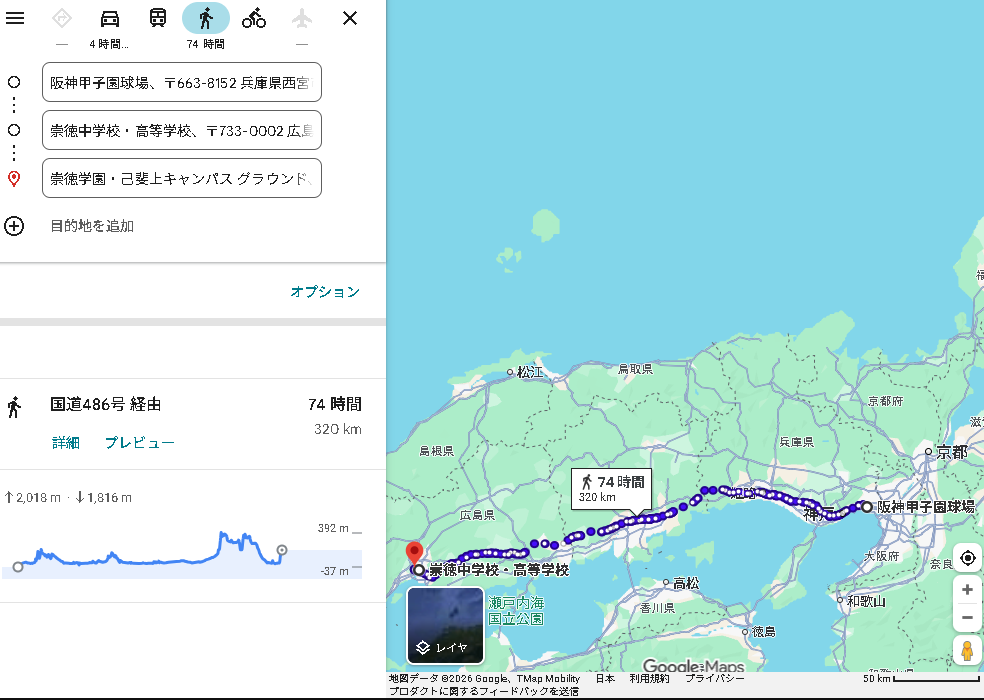
Task: Click the Street View pegman icon
Action: [967, 651]
